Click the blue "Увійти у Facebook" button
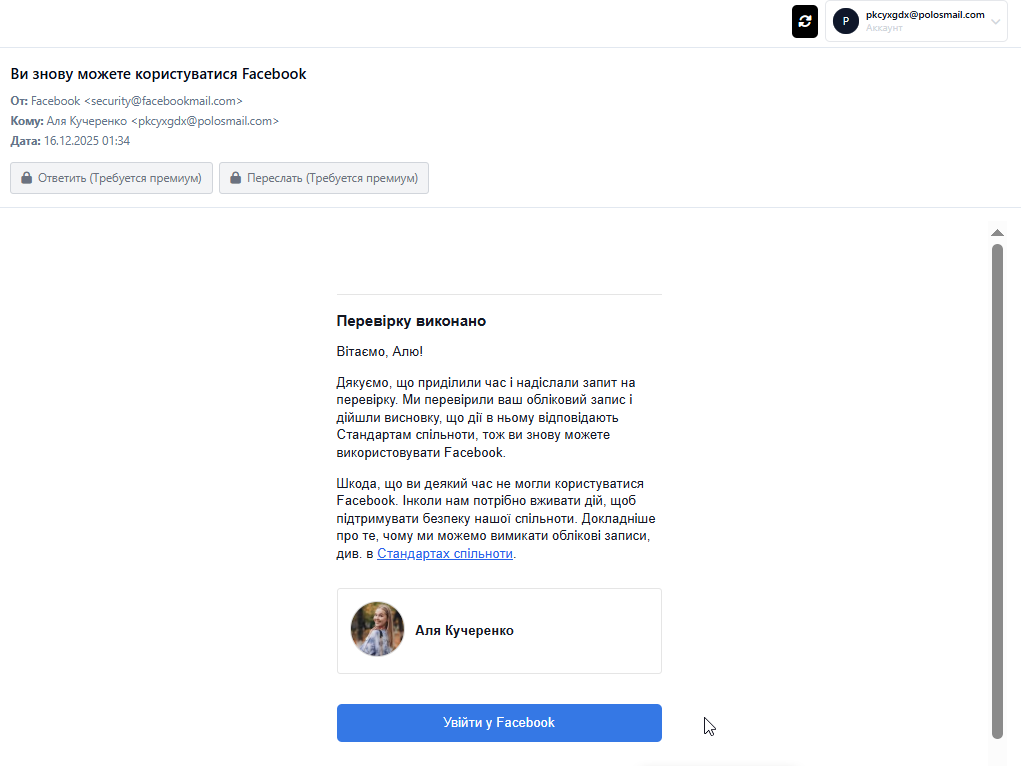Screen dimensions: 1021x766 [x=499, y=722]
